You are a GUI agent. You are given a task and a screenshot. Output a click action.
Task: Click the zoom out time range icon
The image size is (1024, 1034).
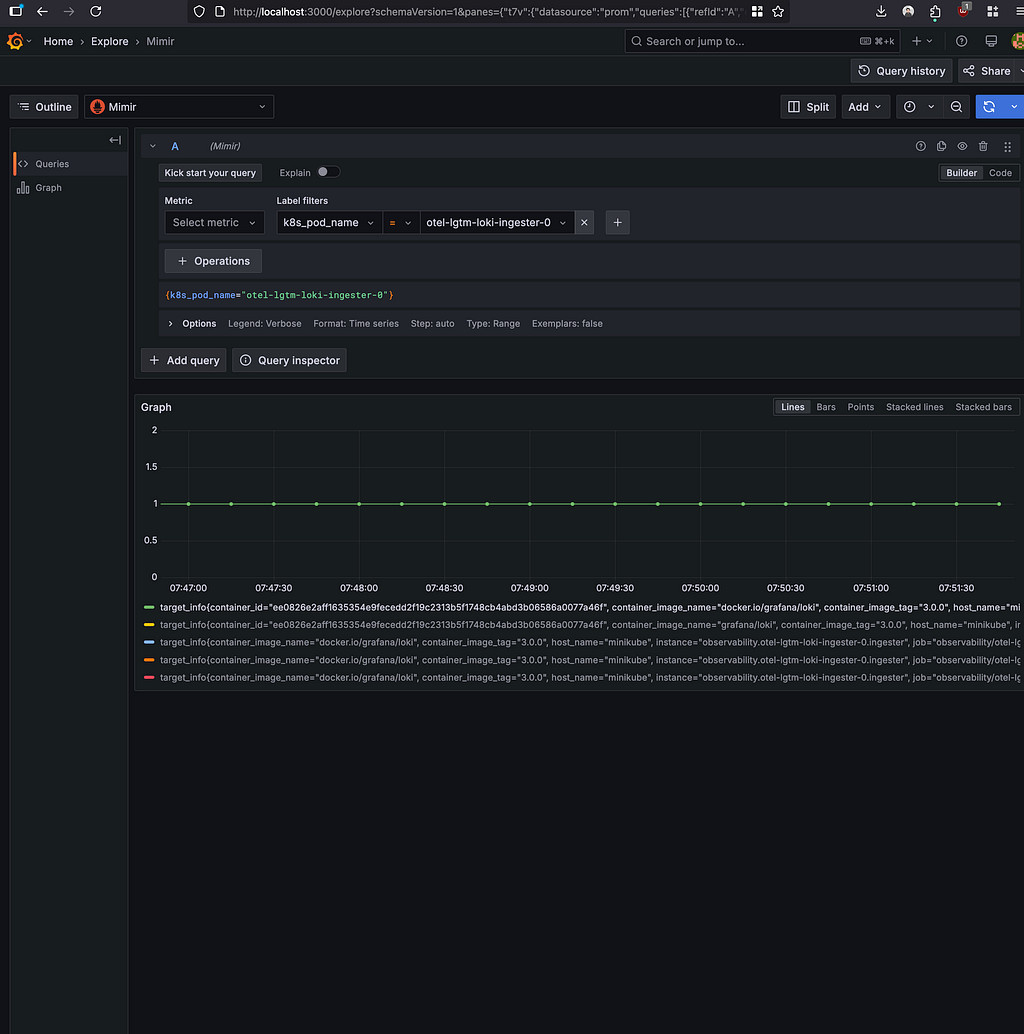pos(956,107)
